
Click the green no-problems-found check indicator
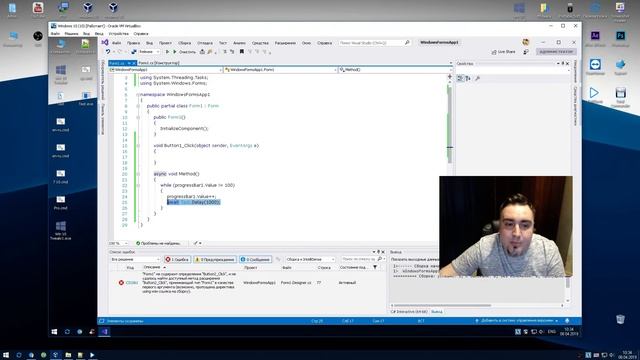(138, 243)
